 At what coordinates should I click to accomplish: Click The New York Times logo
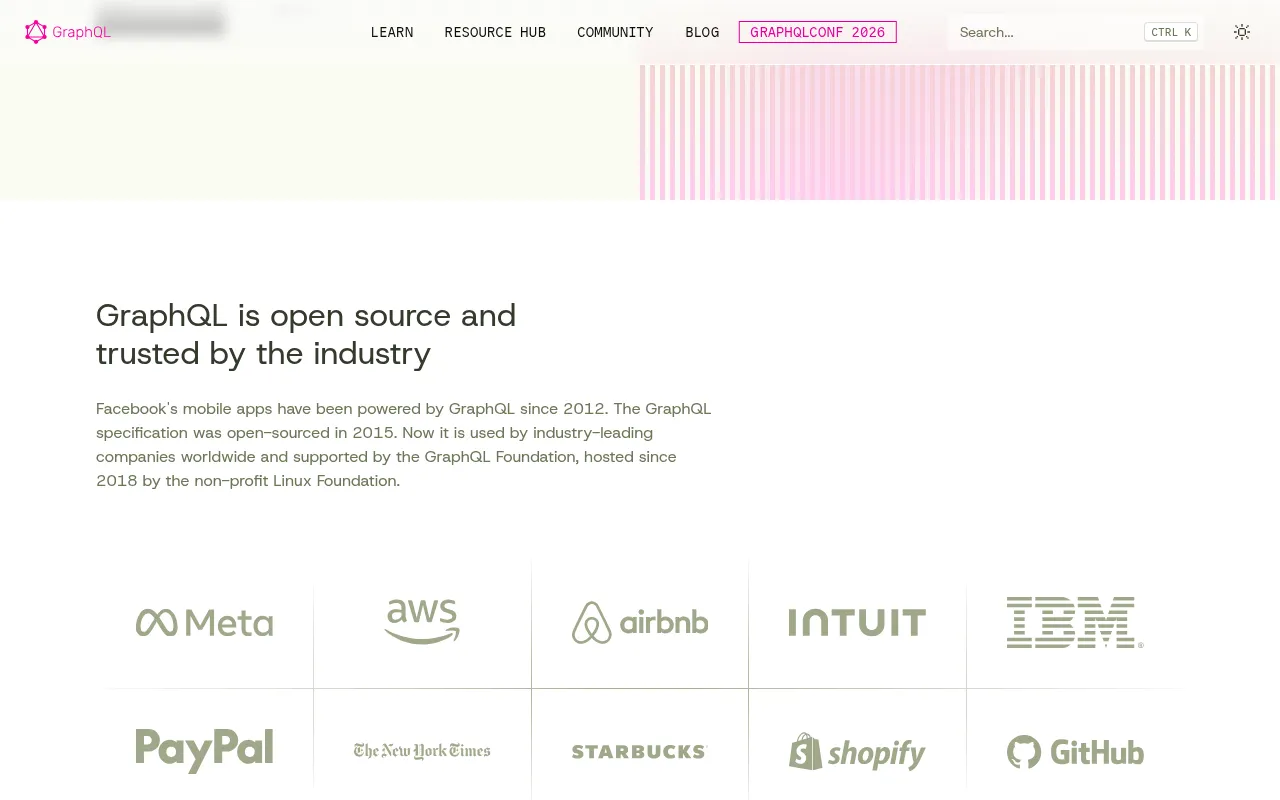click(x=422, y=751)
